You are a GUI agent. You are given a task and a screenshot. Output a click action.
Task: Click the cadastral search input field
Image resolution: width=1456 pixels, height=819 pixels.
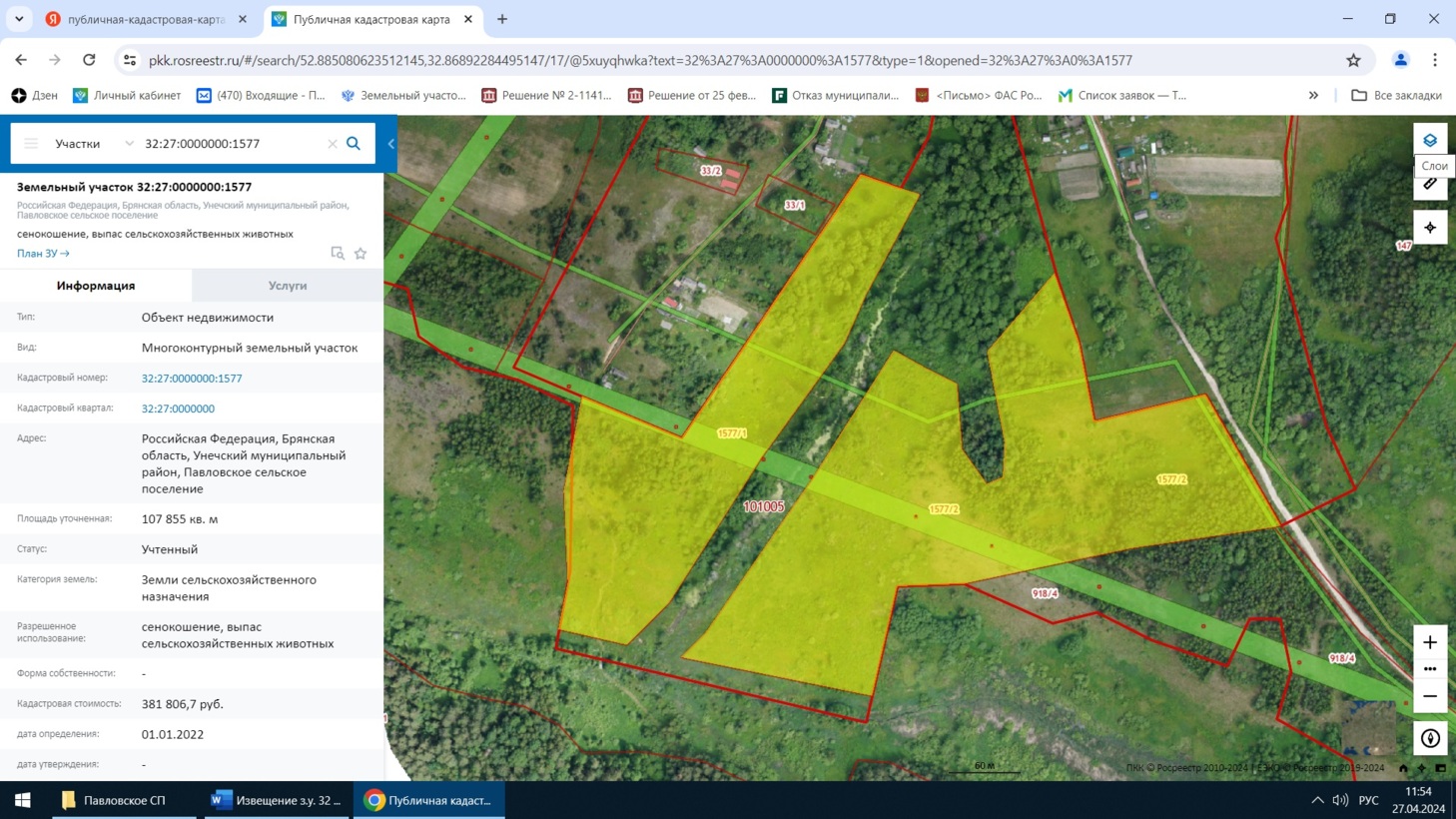232,144
